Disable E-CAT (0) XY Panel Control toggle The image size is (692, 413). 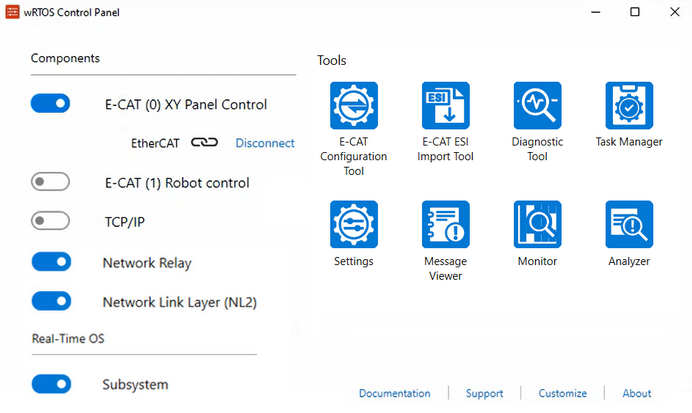(x=51, y=103)
